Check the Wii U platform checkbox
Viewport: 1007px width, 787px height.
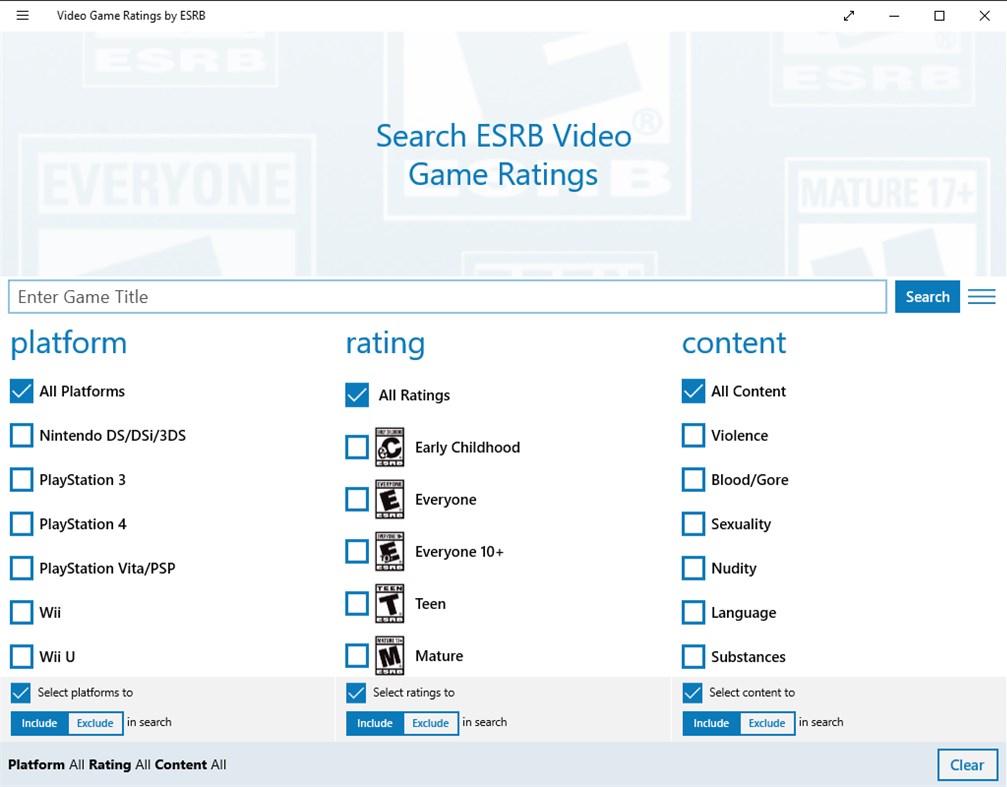point(21,655)
